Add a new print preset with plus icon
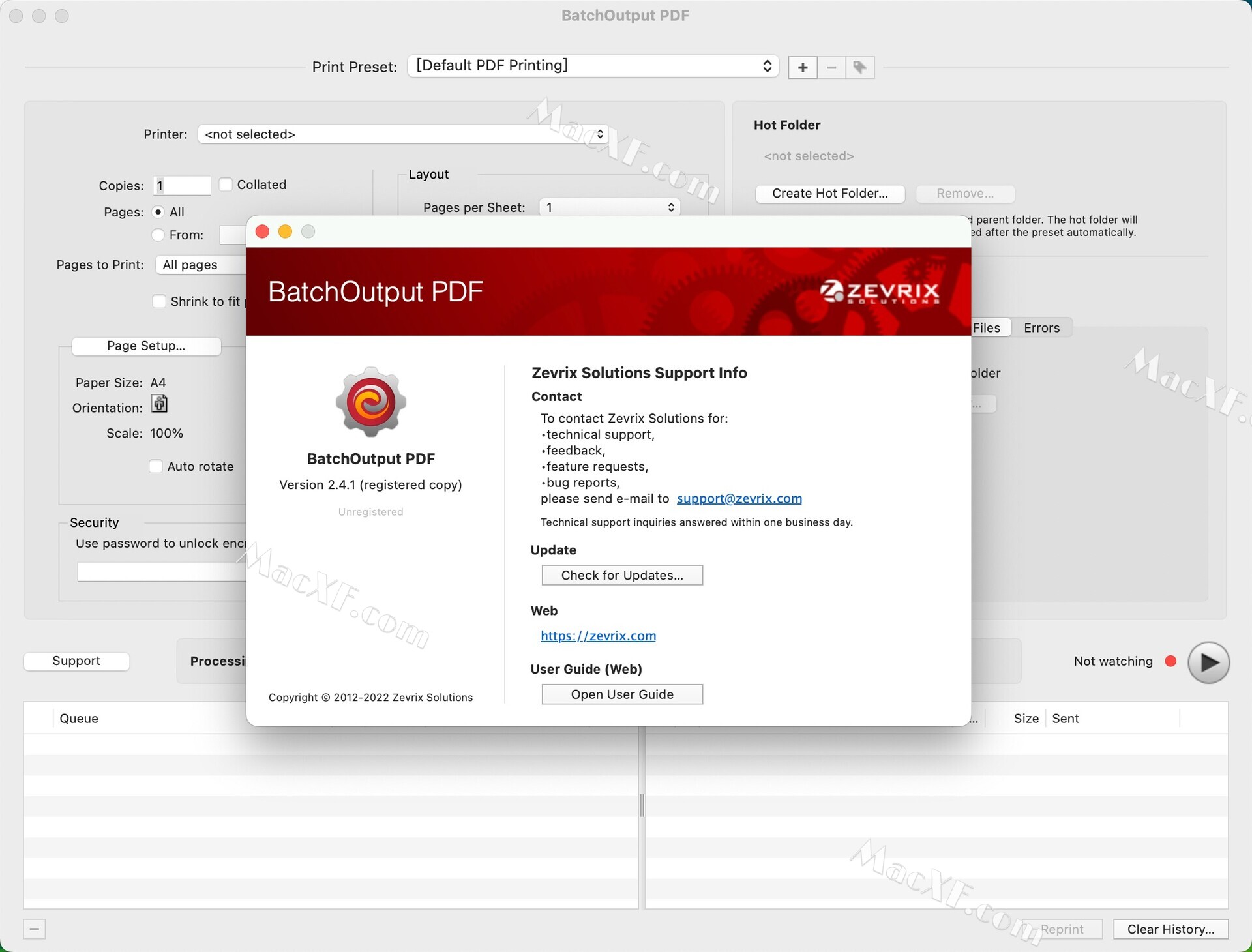The height and width of the screenshot is (952, 1252). 803,67
